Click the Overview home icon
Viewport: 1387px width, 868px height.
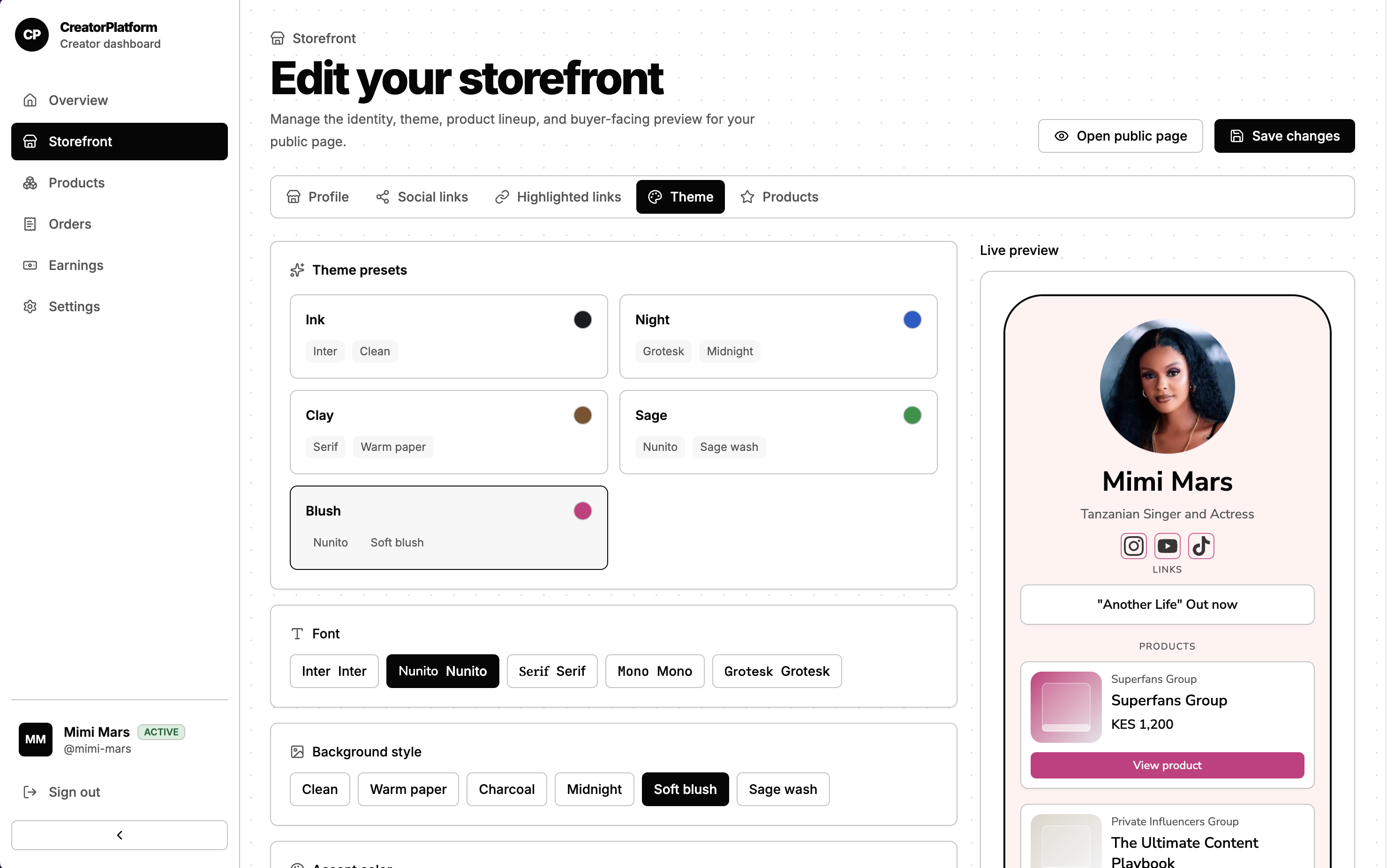coord(30,100)
